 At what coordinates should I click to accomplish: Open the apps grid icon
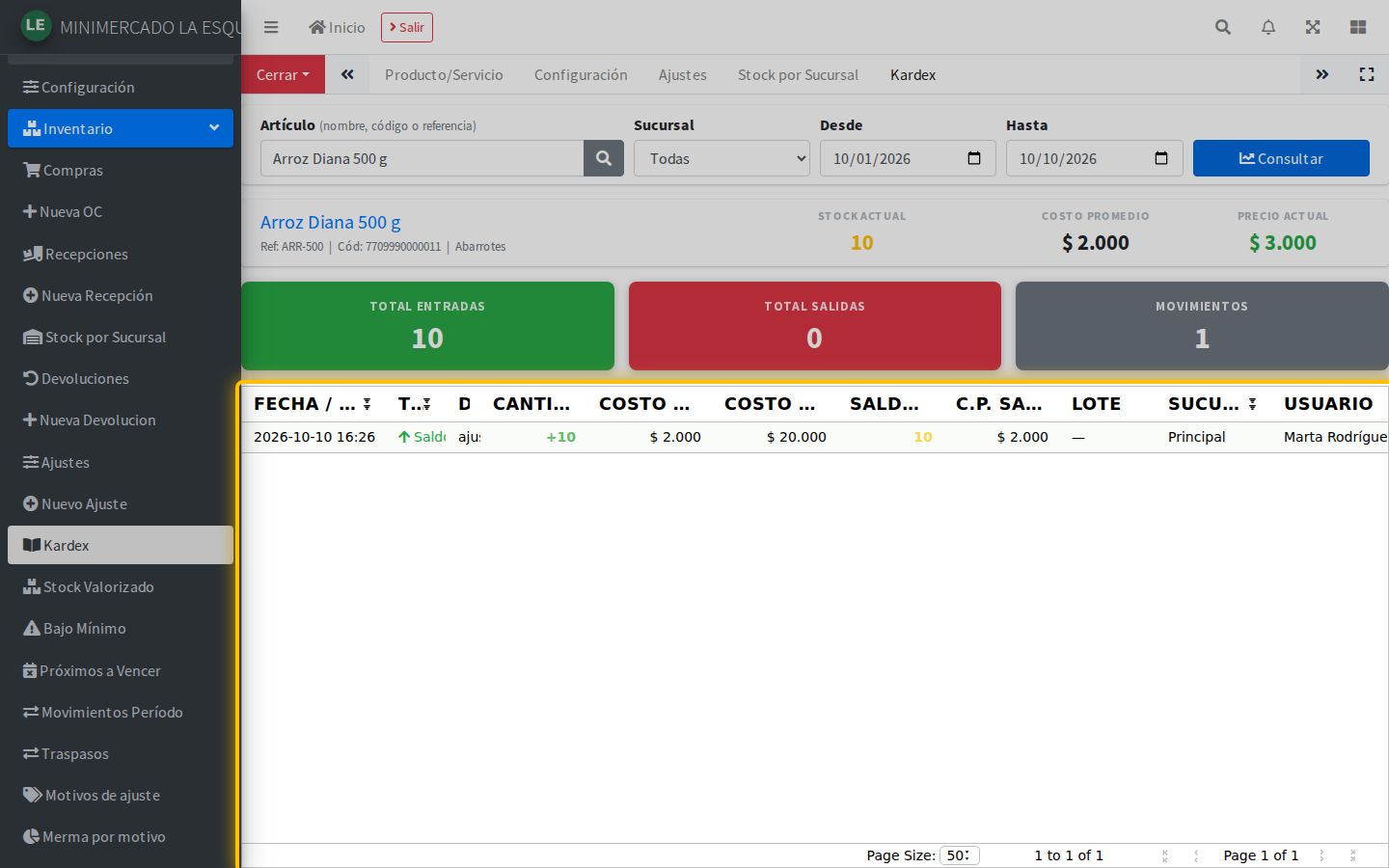click(x=1358, y=27)
